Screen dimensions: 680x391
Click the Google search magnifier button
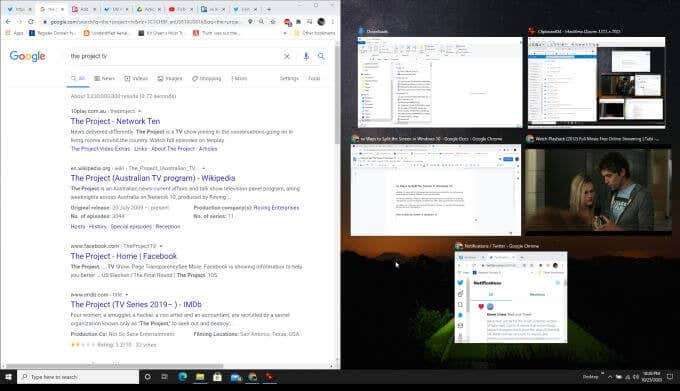(x=321, y=56)
